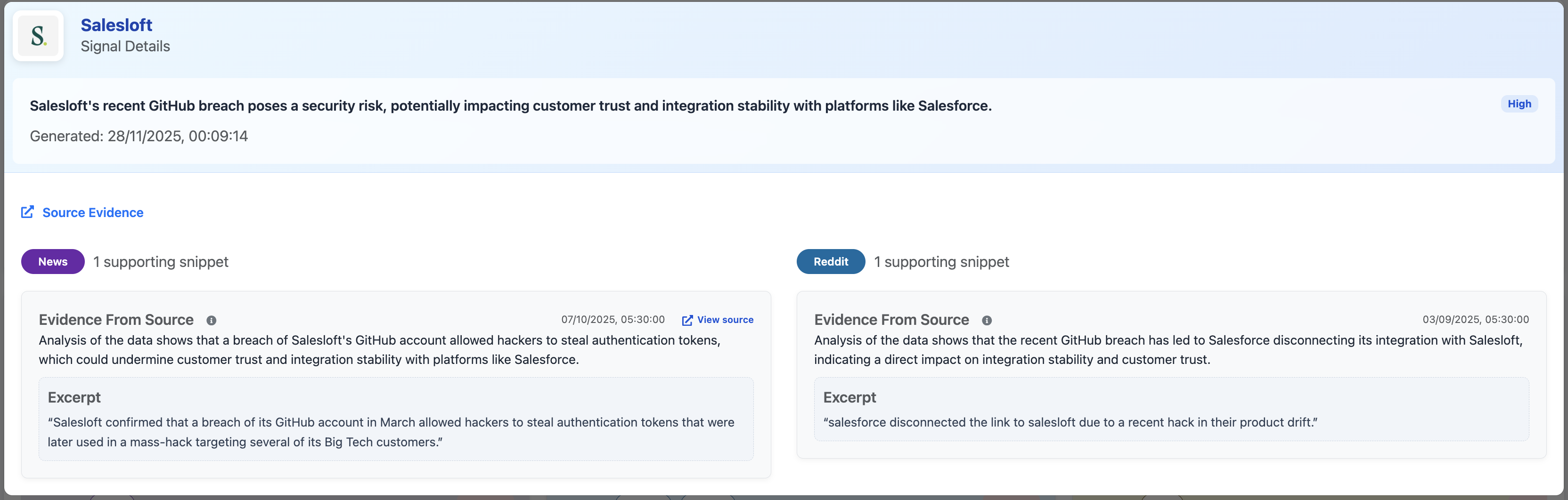Click the Salesloft logo icon
This screenshot has height=500, width=1568.
point(38,36)
